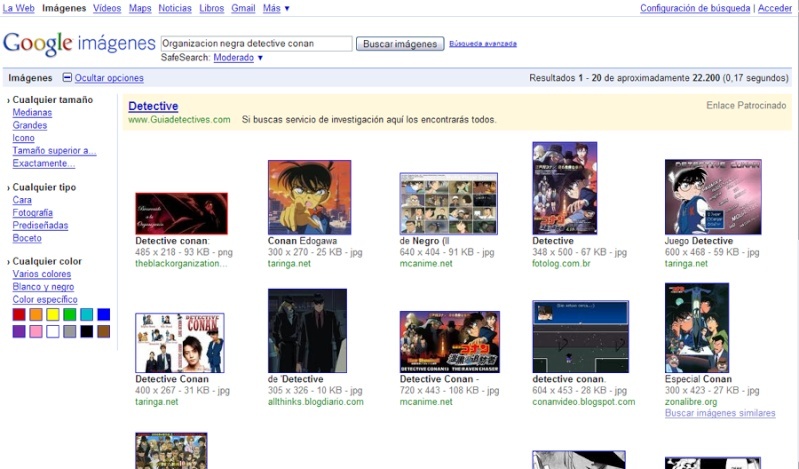Pick the purple color swatch
Screen dimensions: 799x469
pos(19,332)
